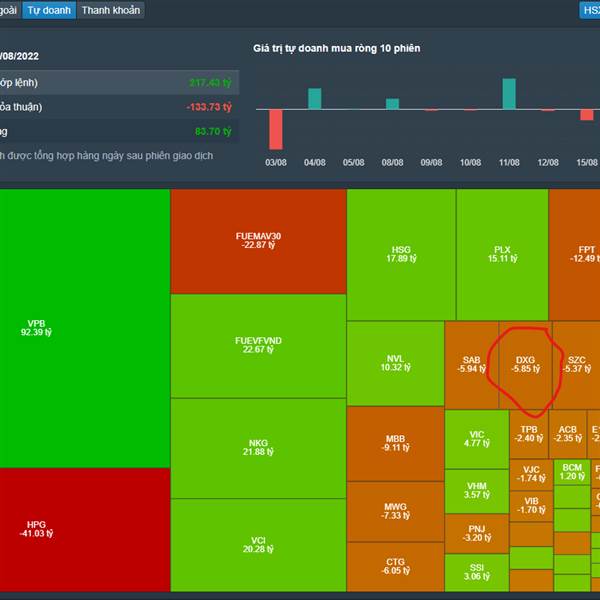Click the tall green 11/08 bar

(x=509, y=94)
